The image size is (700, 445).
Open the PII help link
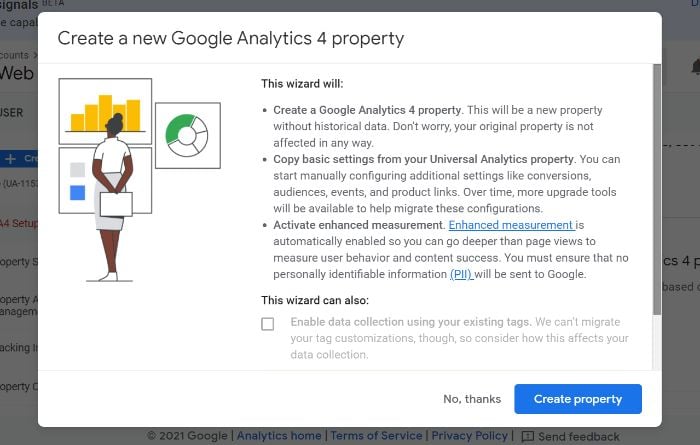461,274
